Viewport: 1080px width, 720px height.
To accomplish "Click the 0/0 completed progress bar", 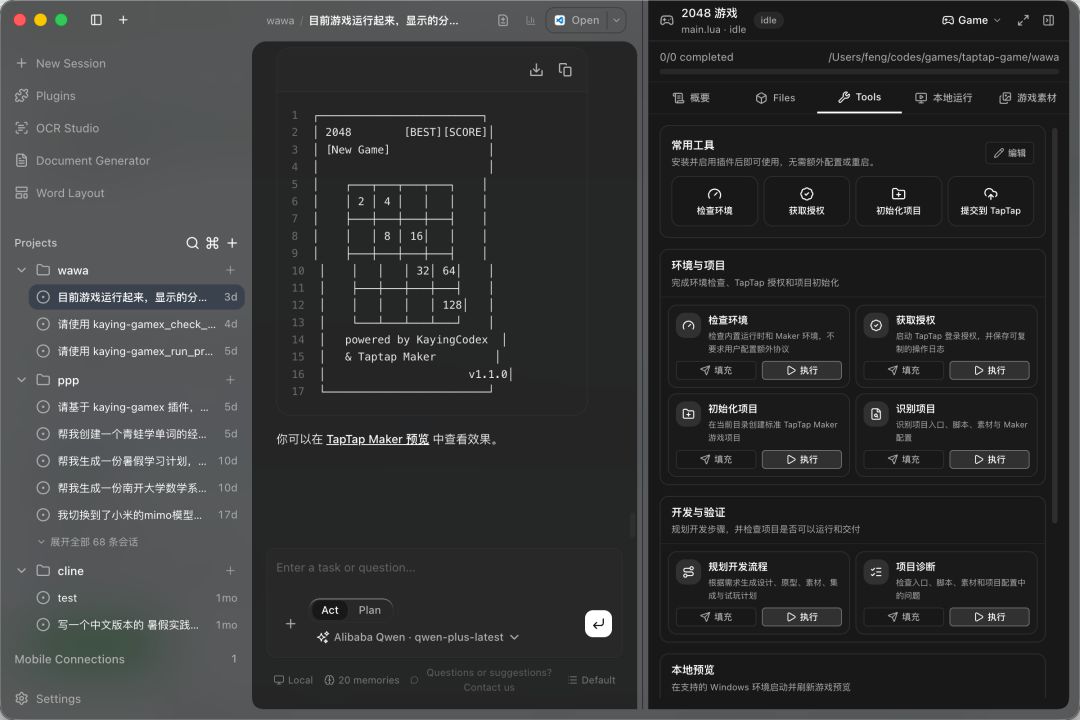I will (x=859, y=72).
